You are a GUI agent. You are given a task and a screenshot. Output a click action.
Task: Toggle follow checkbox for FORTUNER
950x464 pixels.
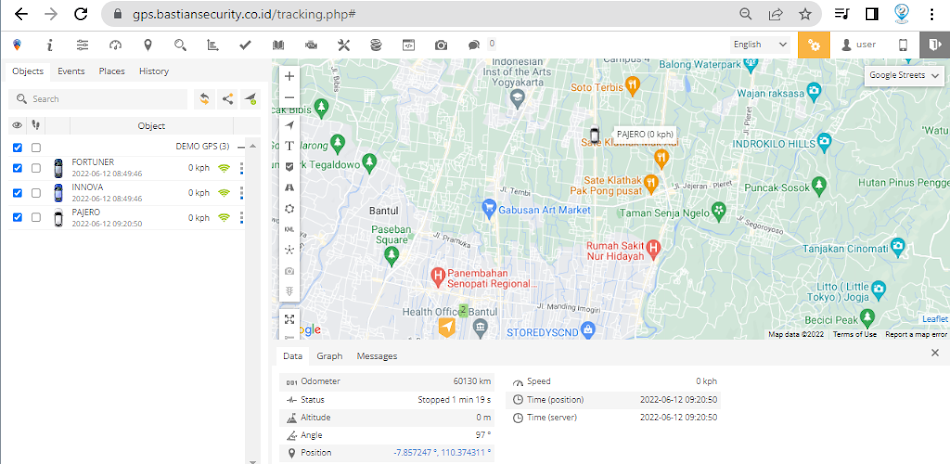click(x=36, y=168)
